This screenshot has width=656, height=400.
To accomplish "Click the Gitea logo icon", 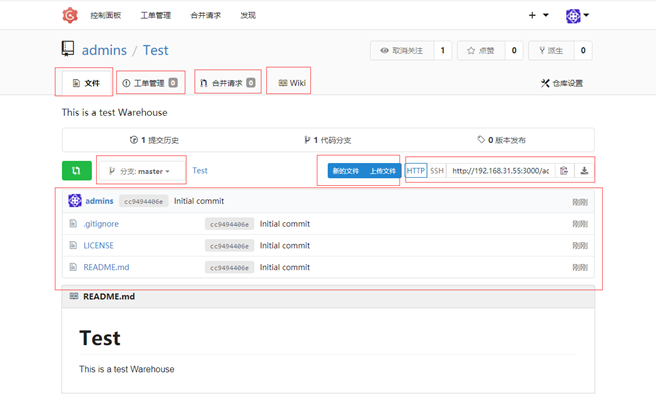I will pos(70,15).
